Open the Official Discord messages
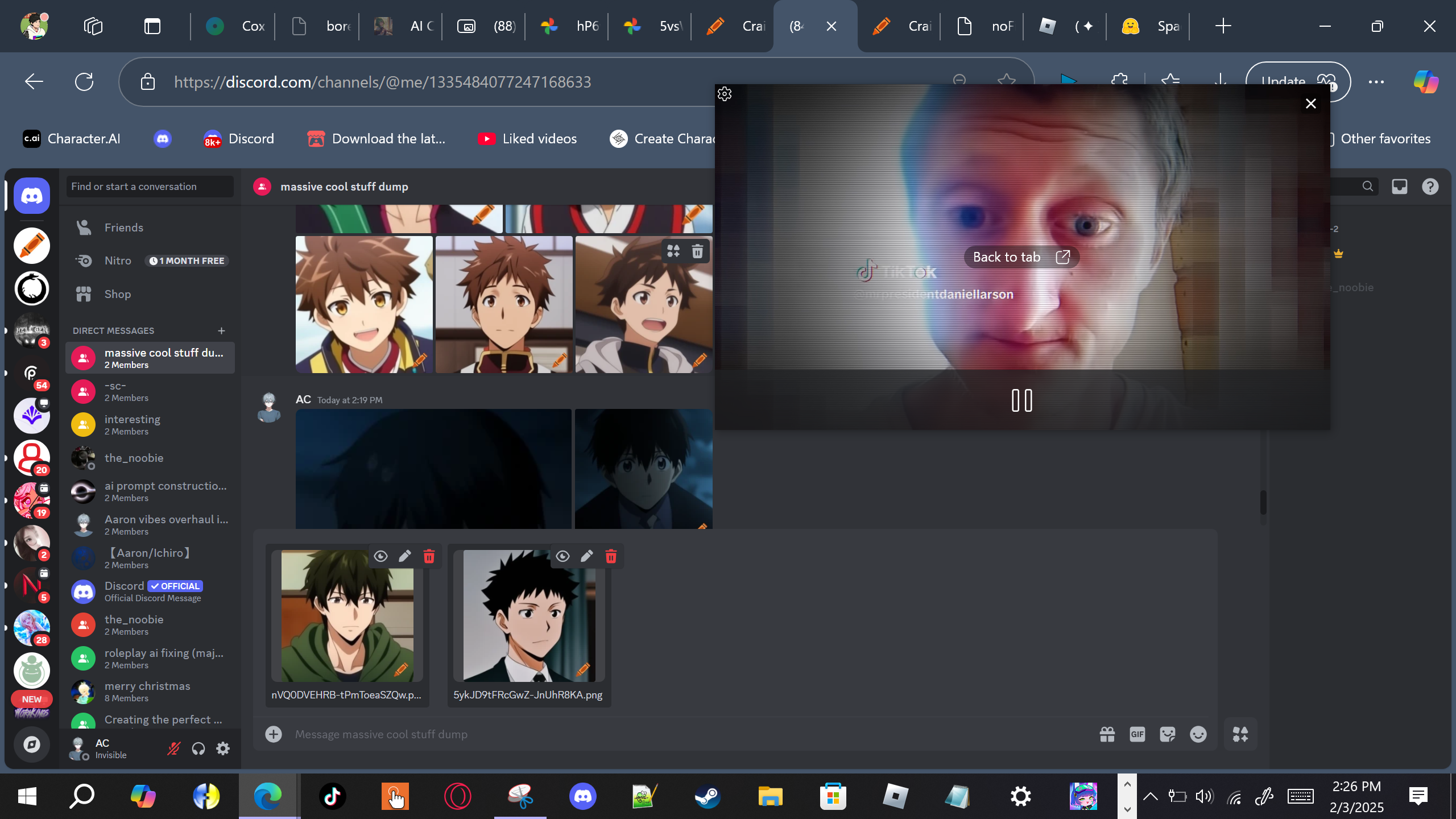Image resolution: width=1456 pixels, height=819 pixels. point(150,591)
